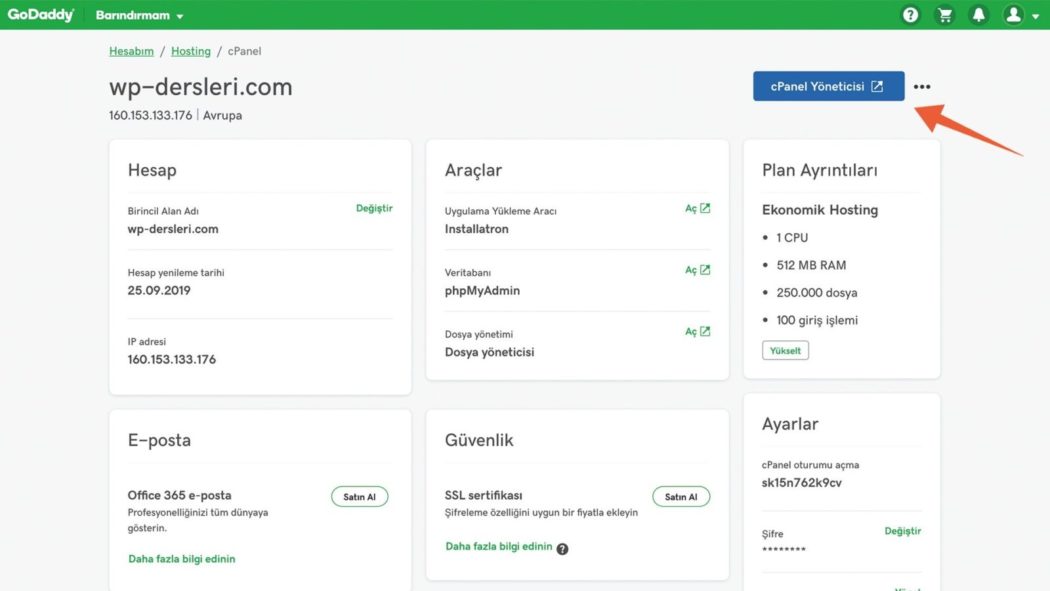
Task: Click the cPanel breadcrumb text
Action: [x=244, y=51]
